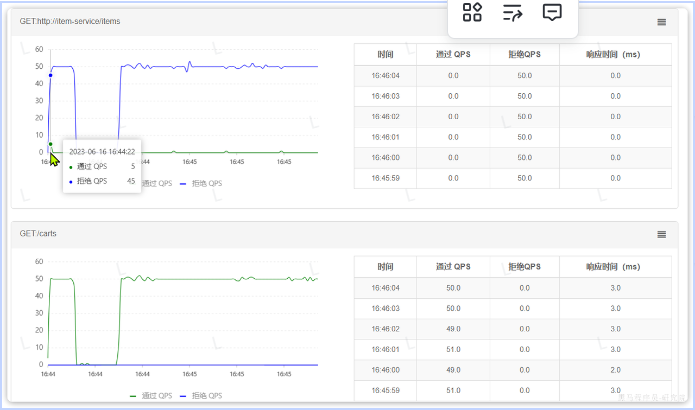
Task: Open the apps grid icon in floating toolbar
Action: 472,12
